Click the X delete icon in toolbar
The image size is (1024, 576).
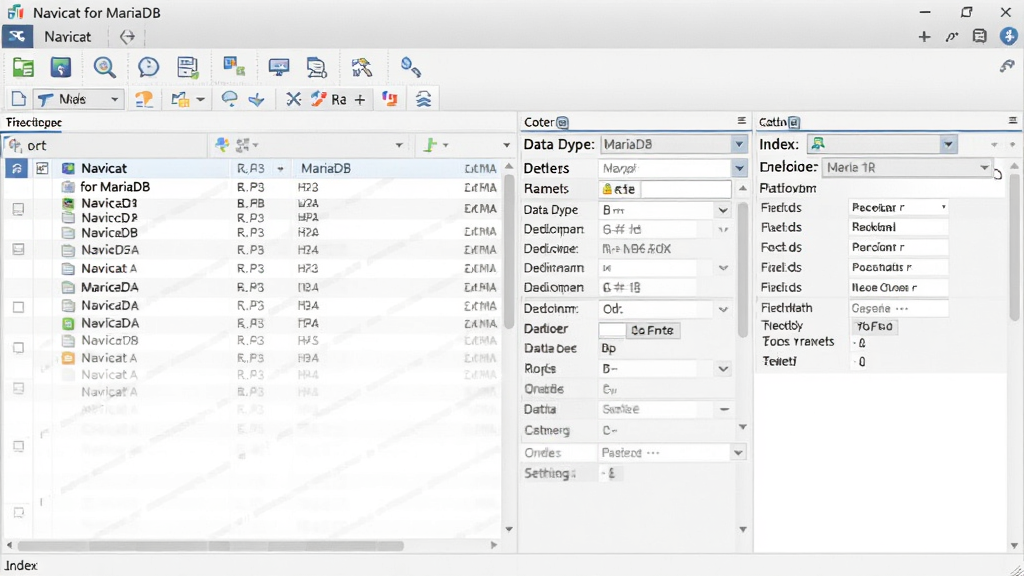[x=293, y=99]
